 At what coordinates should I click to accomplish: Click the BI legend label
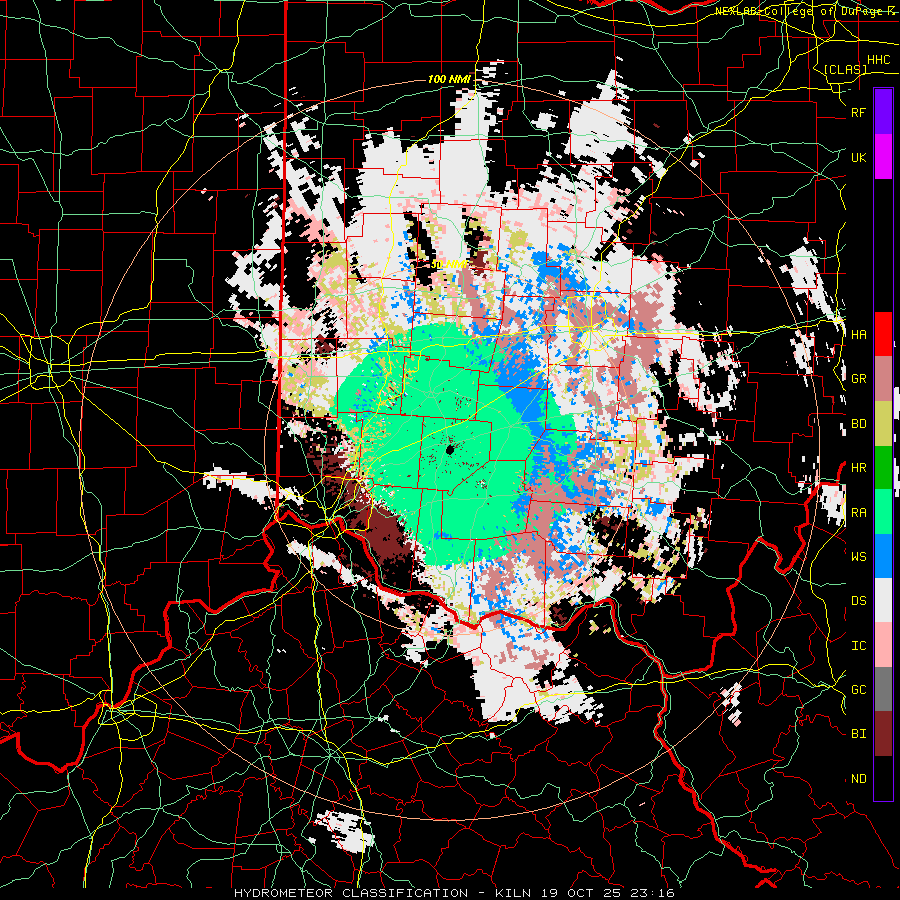[858, 734]
